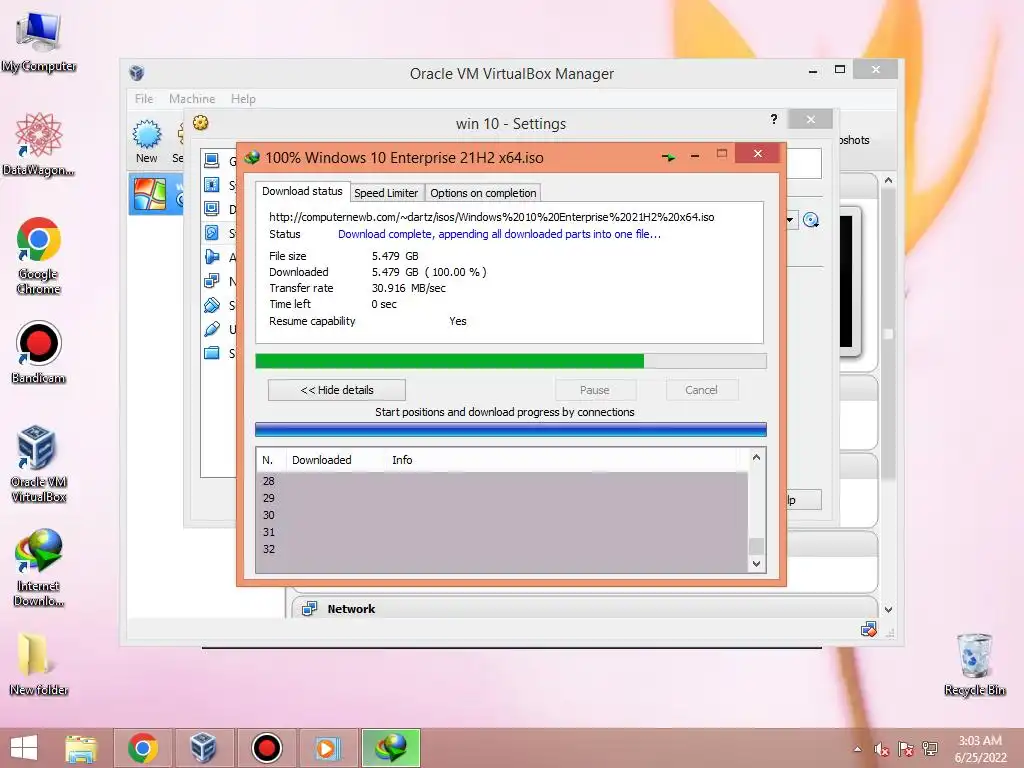Image resolution: width=1024 pixels, height=768 pixels.
Task: Click network tray icon
Action: (x=930, y=750)
